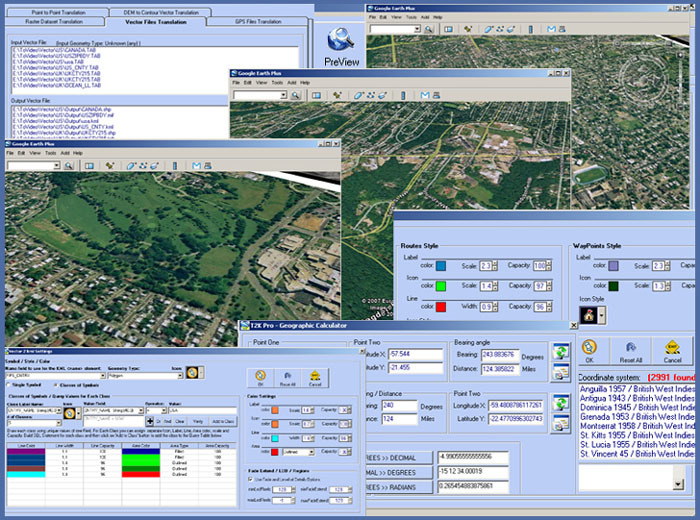This screenshot has width=700, height=520.
Task: Click WayPoints Style Label lavender color swatch
Action: tap(613, 266)
